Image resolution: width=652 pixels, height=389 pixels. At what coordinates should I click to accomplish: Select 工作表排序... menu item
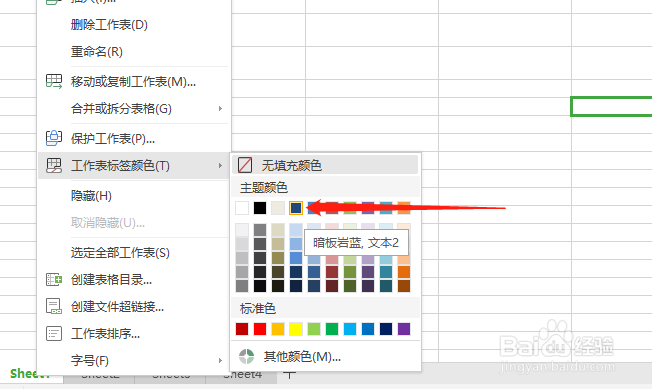105,333
